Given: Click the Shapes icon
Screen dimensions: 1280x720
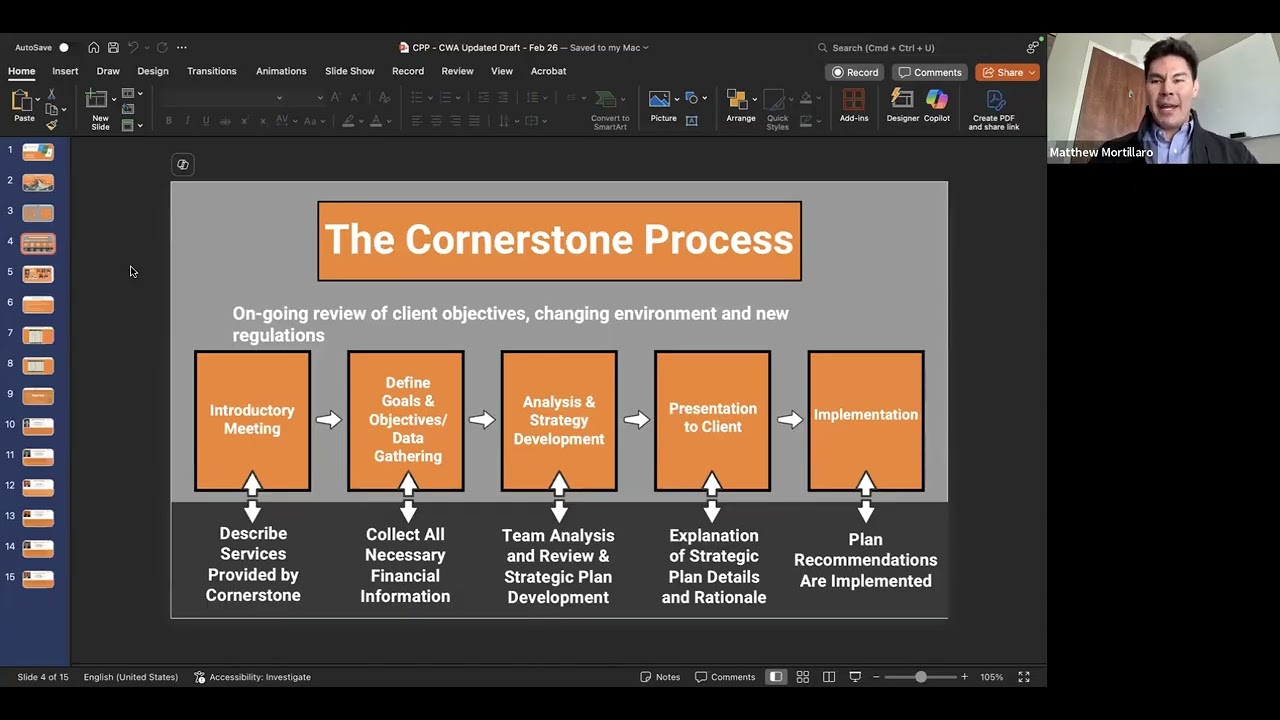Looking at the screenshot, I should point(691,98).
